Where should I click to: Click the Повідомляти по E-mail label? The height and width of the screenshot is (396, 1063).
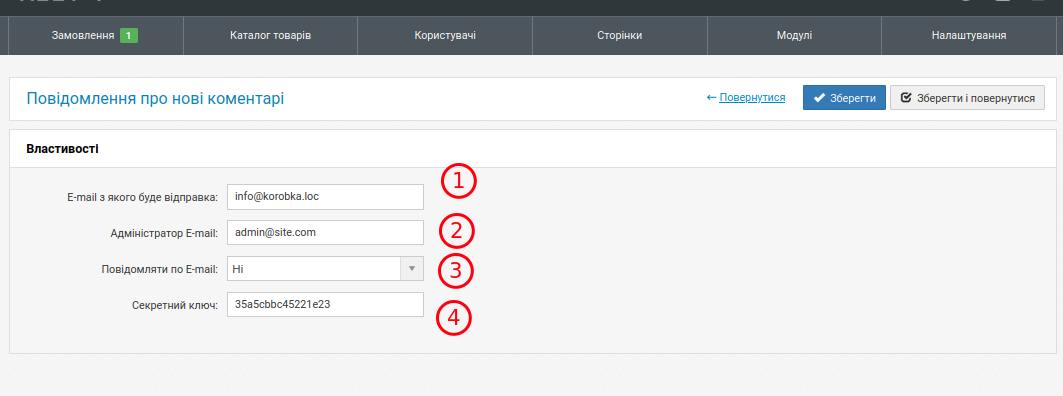point(159,269)
